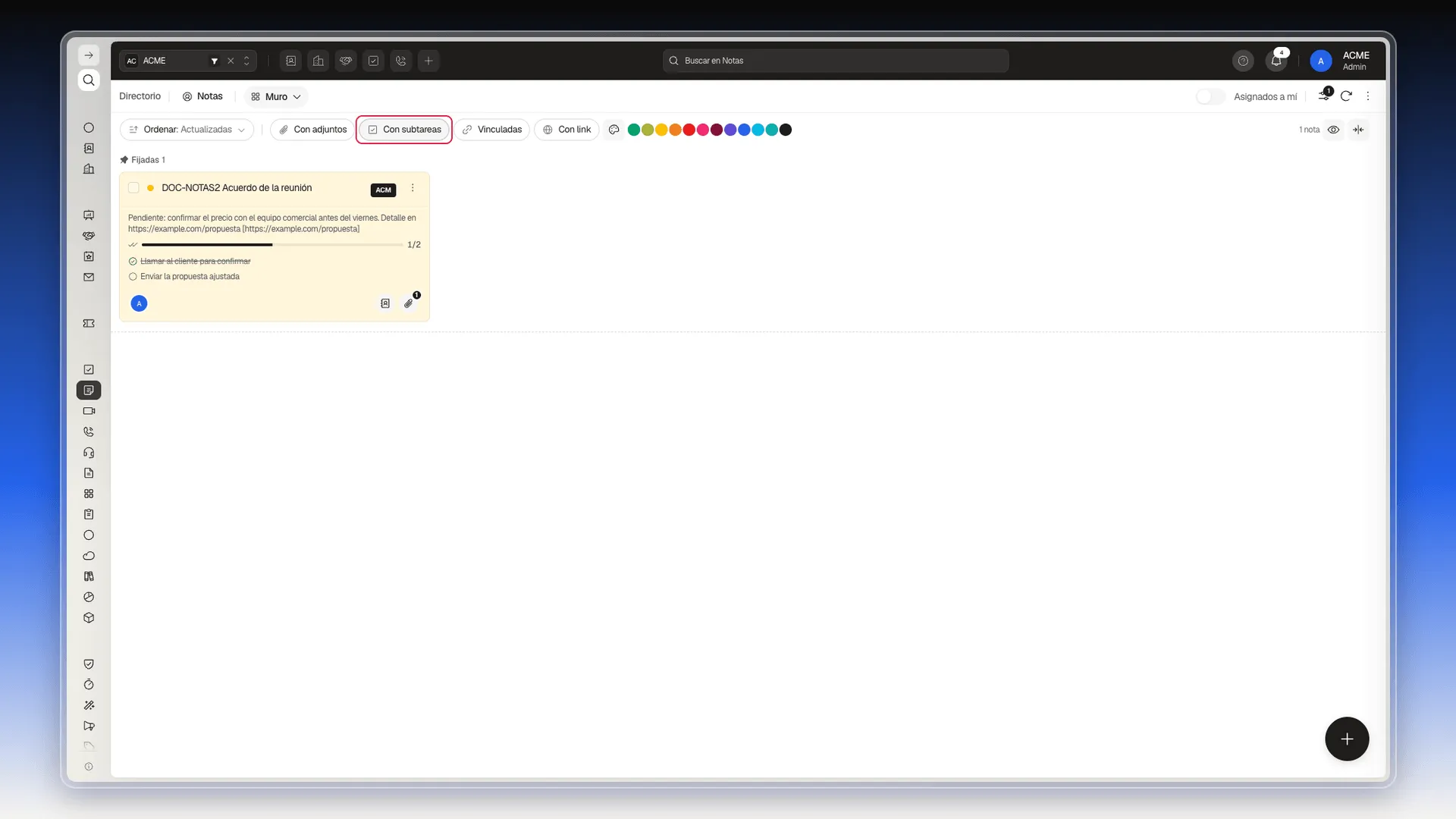Toggle the eye visibility icon near '1 nota'
1456x819 pixels.
[1333, 130]
